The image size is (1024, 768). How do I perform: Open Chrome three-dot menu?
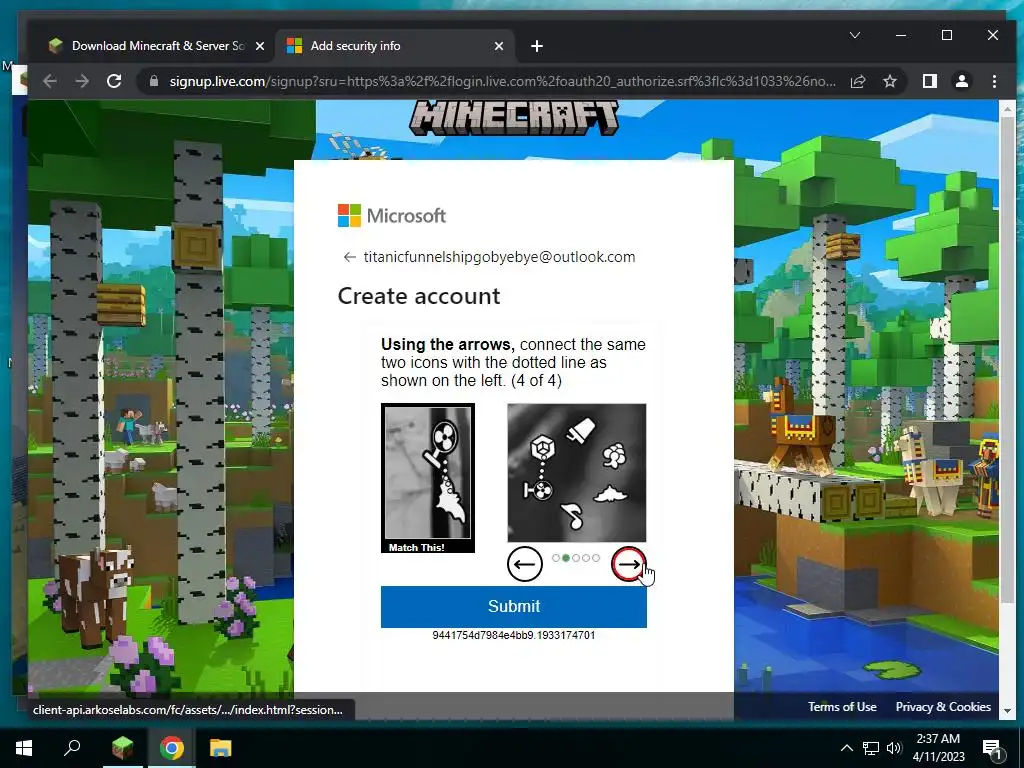tap(994, 81)
